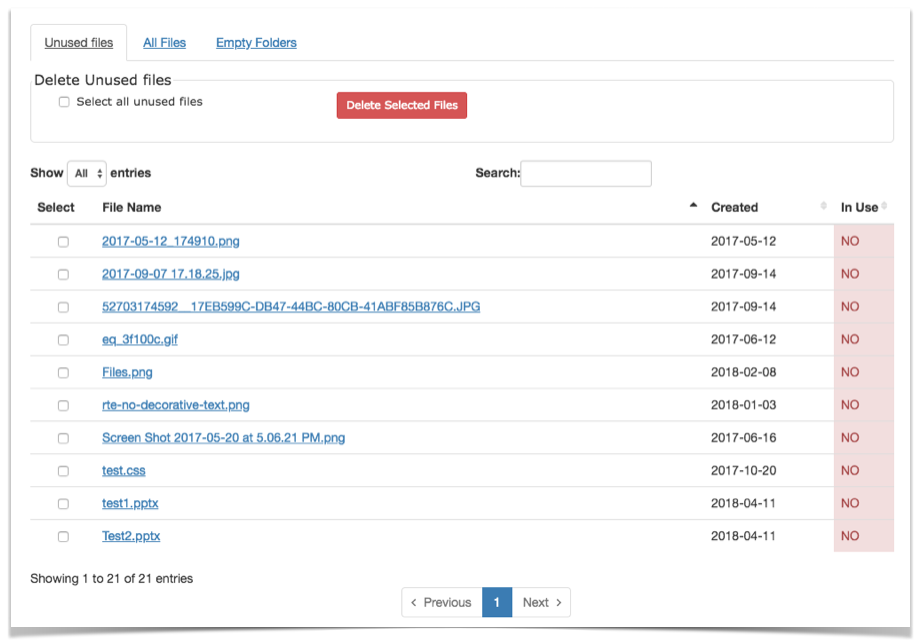Open the Show entries dropdown
The width and height of the screenshot is (918, 643).
point(86,173)
